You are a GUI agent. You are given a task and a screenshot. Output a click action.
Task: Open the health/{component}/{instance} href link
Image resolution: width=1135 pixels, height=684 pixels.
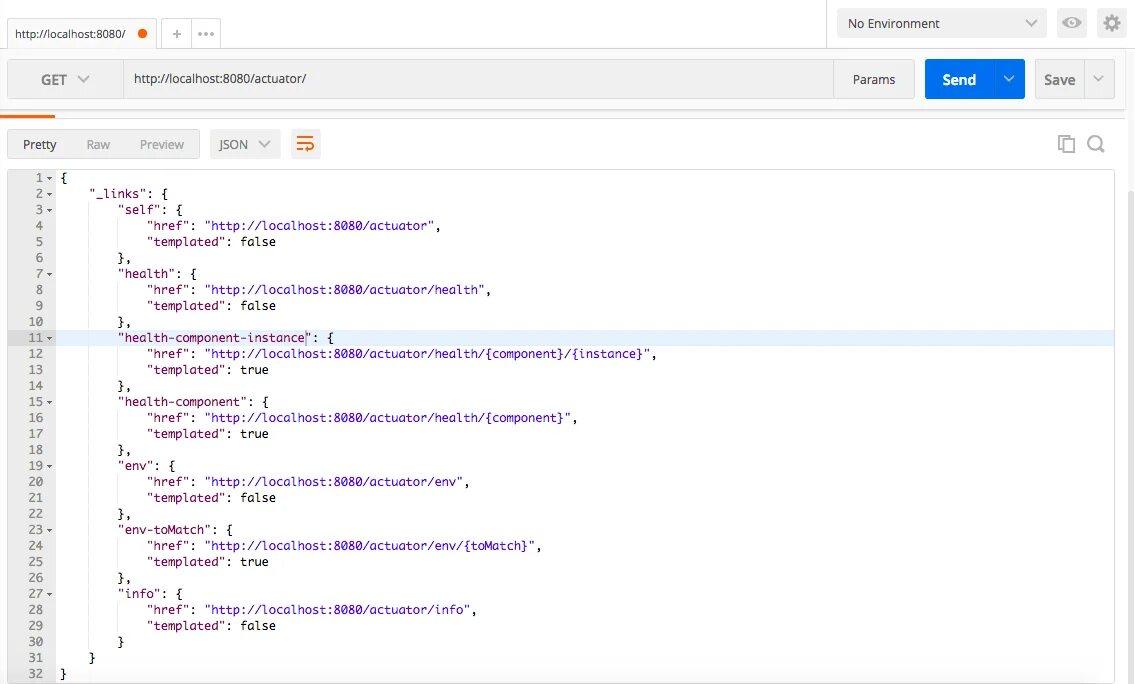click(427, 354)
